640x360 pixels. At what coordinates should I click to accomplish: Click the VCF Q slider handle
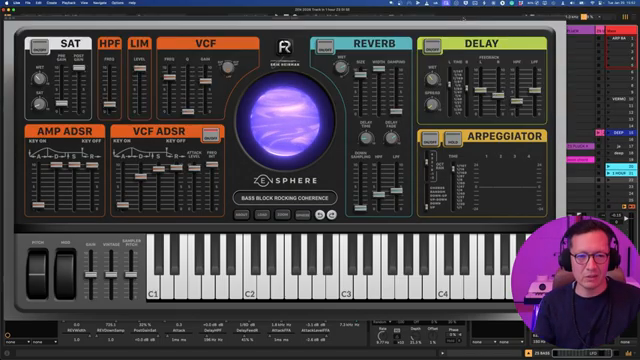click(188, 111)
